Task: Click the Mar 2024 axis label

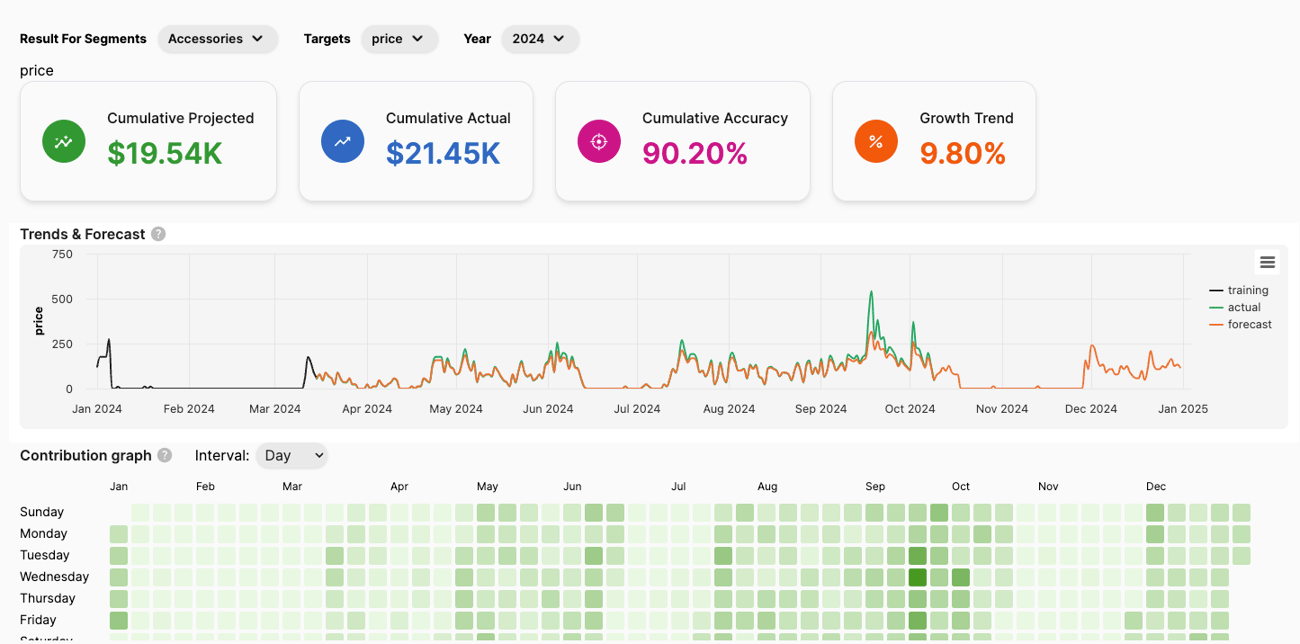Action: pyautogui.click(x=275, y=409)
